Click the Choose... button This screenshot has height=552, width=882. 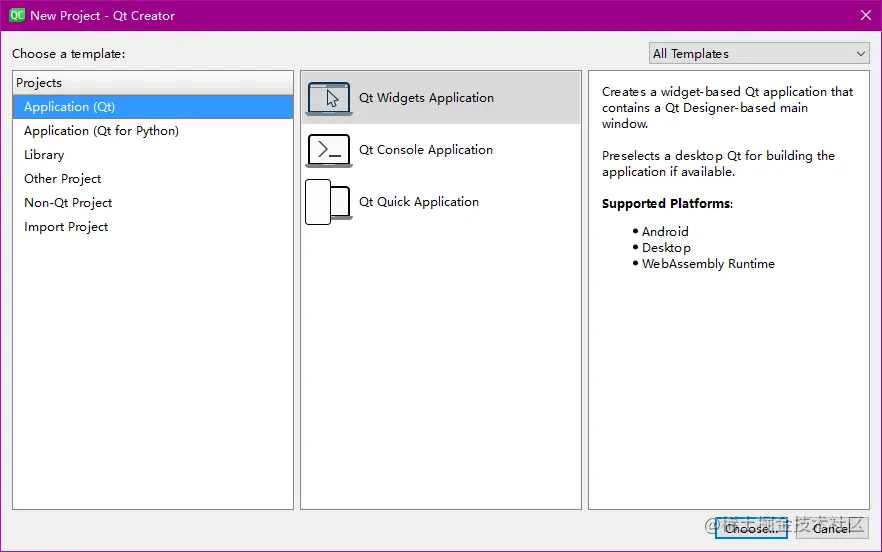click(x=751, y=528)
